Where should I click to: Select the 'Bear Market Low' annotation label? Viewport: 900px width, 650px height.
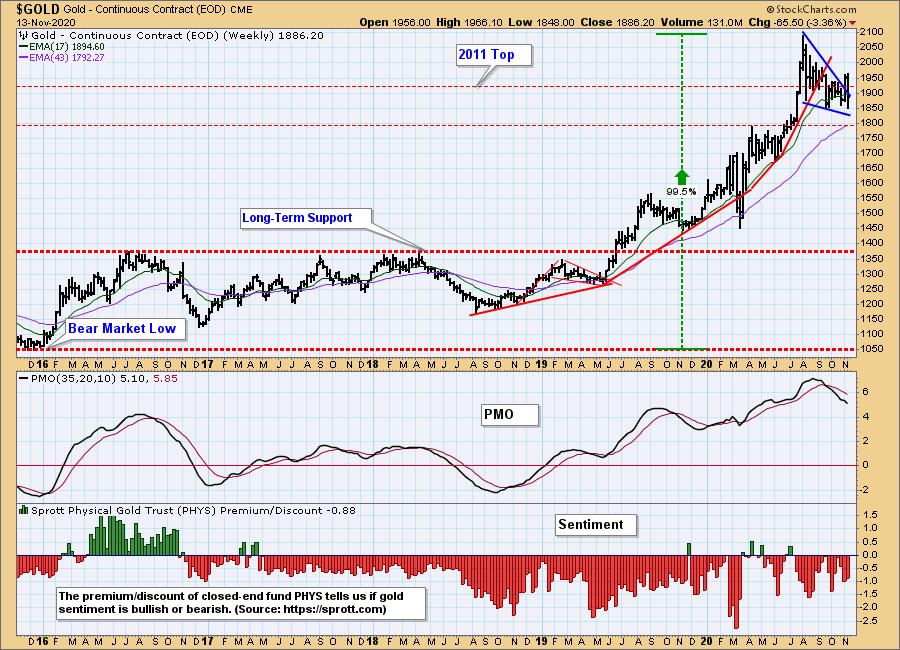tap(125, 328)
